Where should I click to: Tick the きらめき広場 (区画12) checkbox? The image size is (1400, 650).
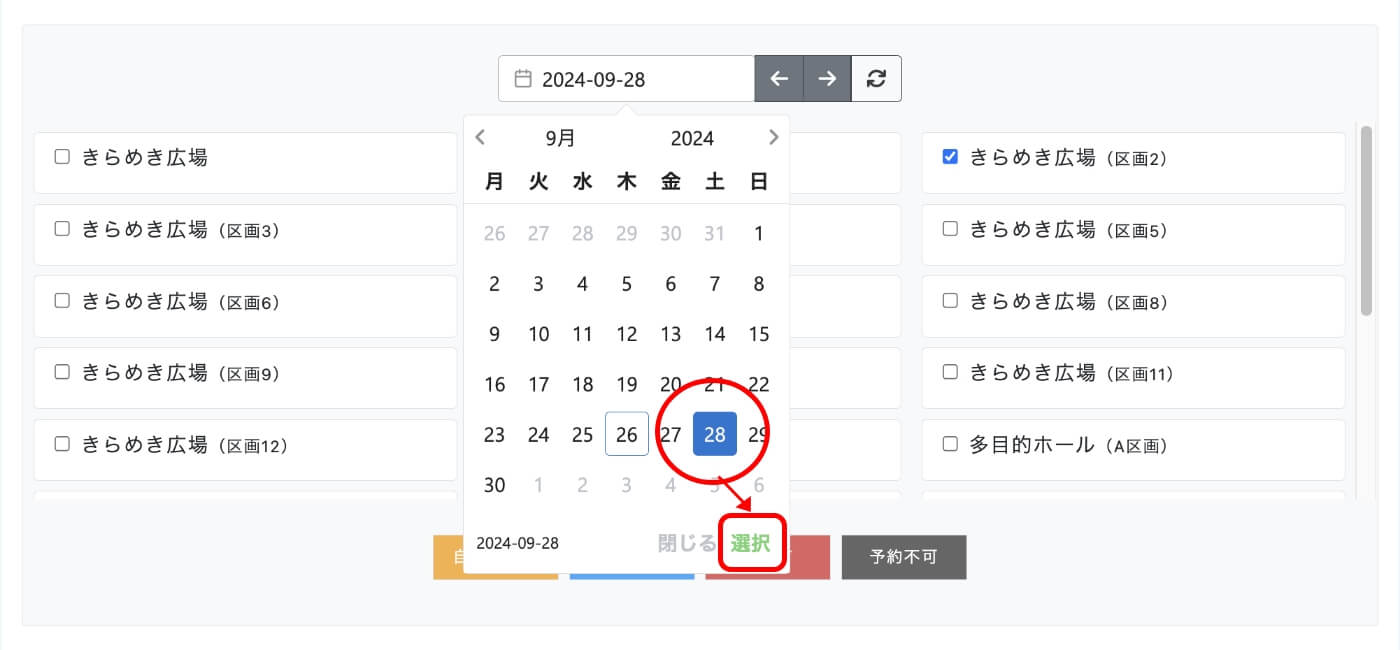coord(62,445)
